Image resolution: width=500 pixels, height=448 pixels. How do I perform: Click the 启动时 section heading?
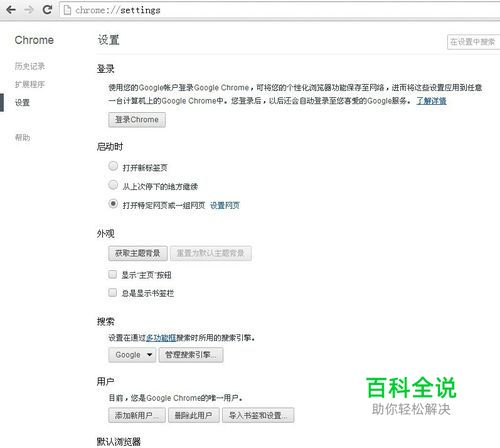pyautogui.click(x=110, y=147)
